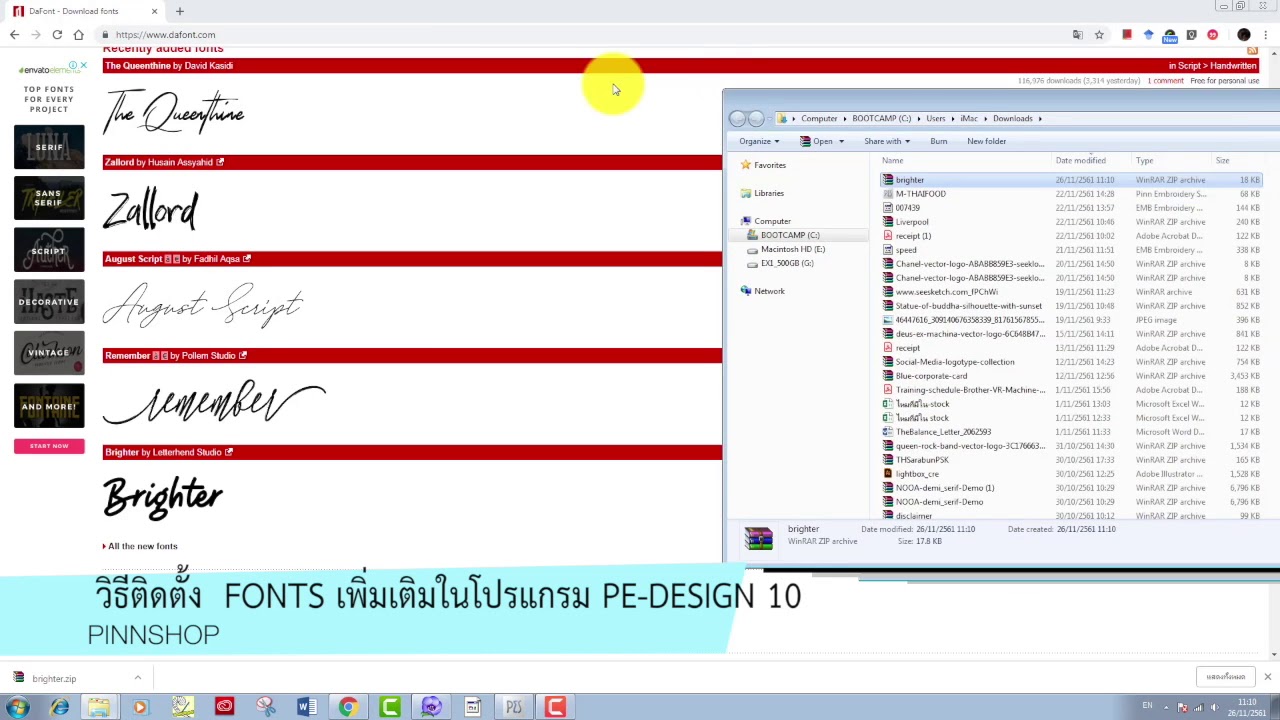Screen dimensions: 1280x720
Task: Open the dropdown arrow beside Open button
Action: tap(841, 141)
